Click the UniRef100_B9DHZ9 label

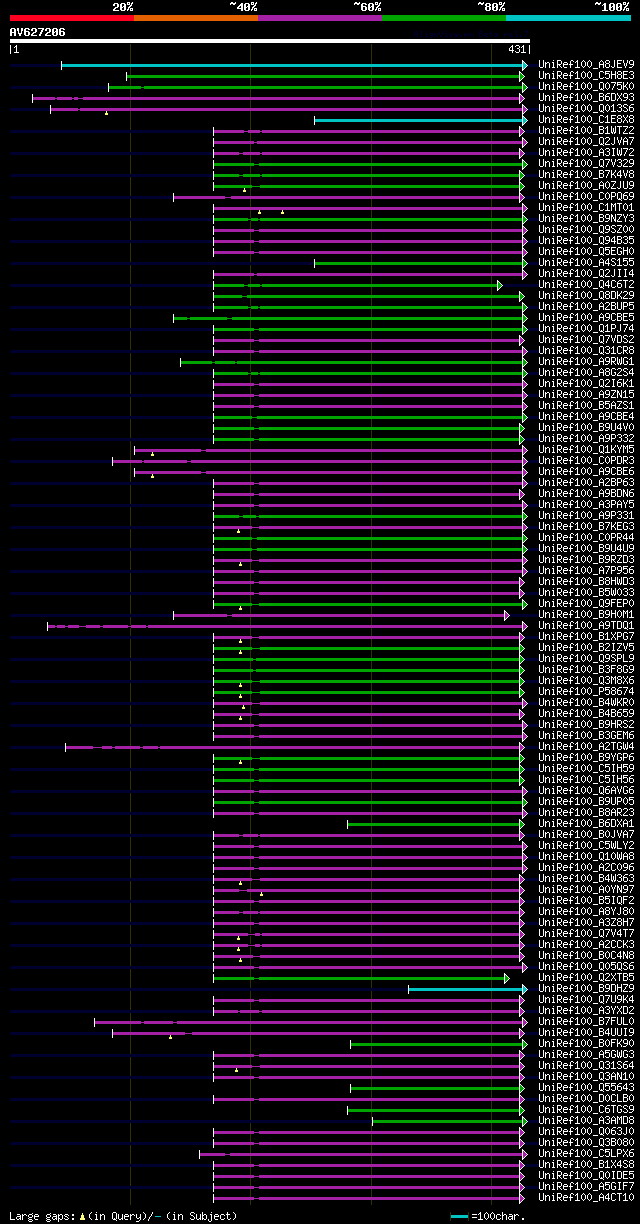[x=586, y=989]
